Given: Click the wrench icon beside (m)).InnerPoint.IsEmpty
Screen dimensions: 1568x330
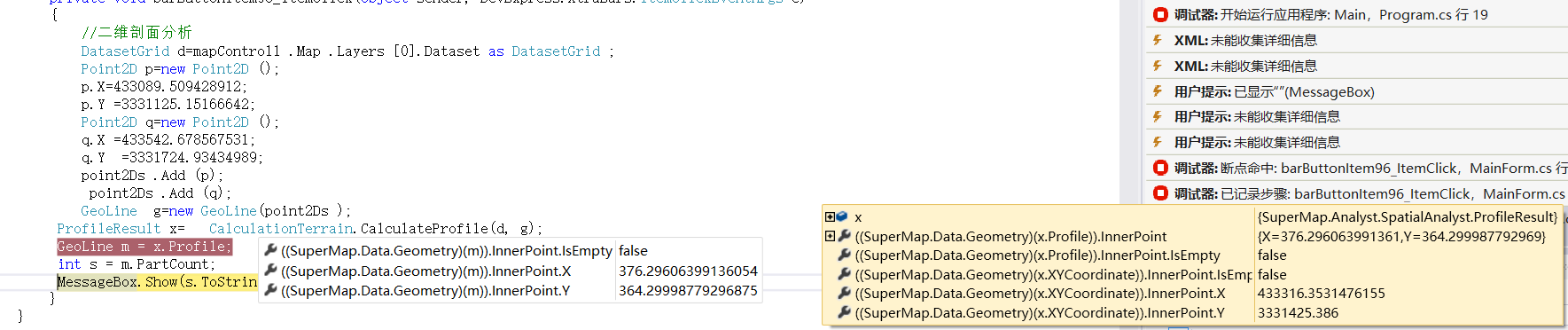Looking at the screenshot, I should [271, 250].
